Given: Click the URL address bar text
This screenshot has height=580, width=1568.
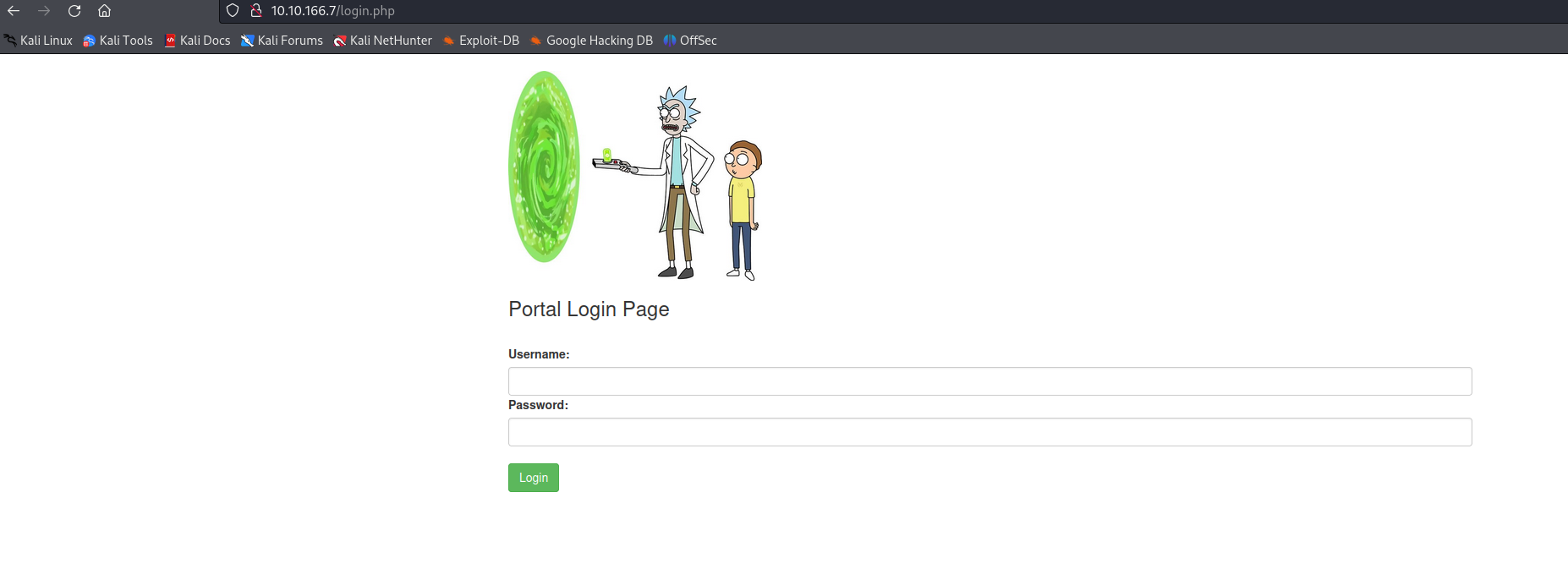Looking at the screenshot, I should (332, 11).
